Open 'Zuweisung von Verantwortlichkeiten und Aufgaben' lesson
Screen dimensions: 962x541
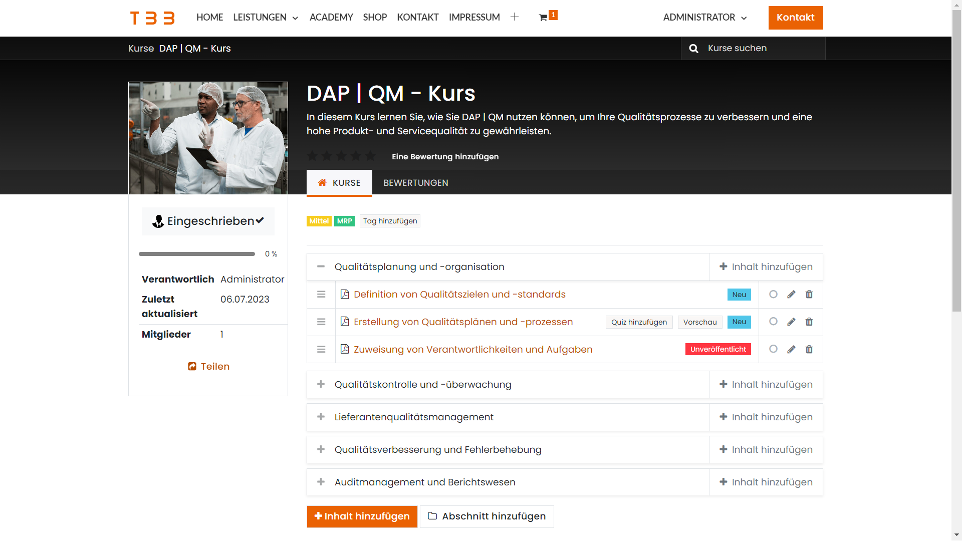click(x=473, y=350)
